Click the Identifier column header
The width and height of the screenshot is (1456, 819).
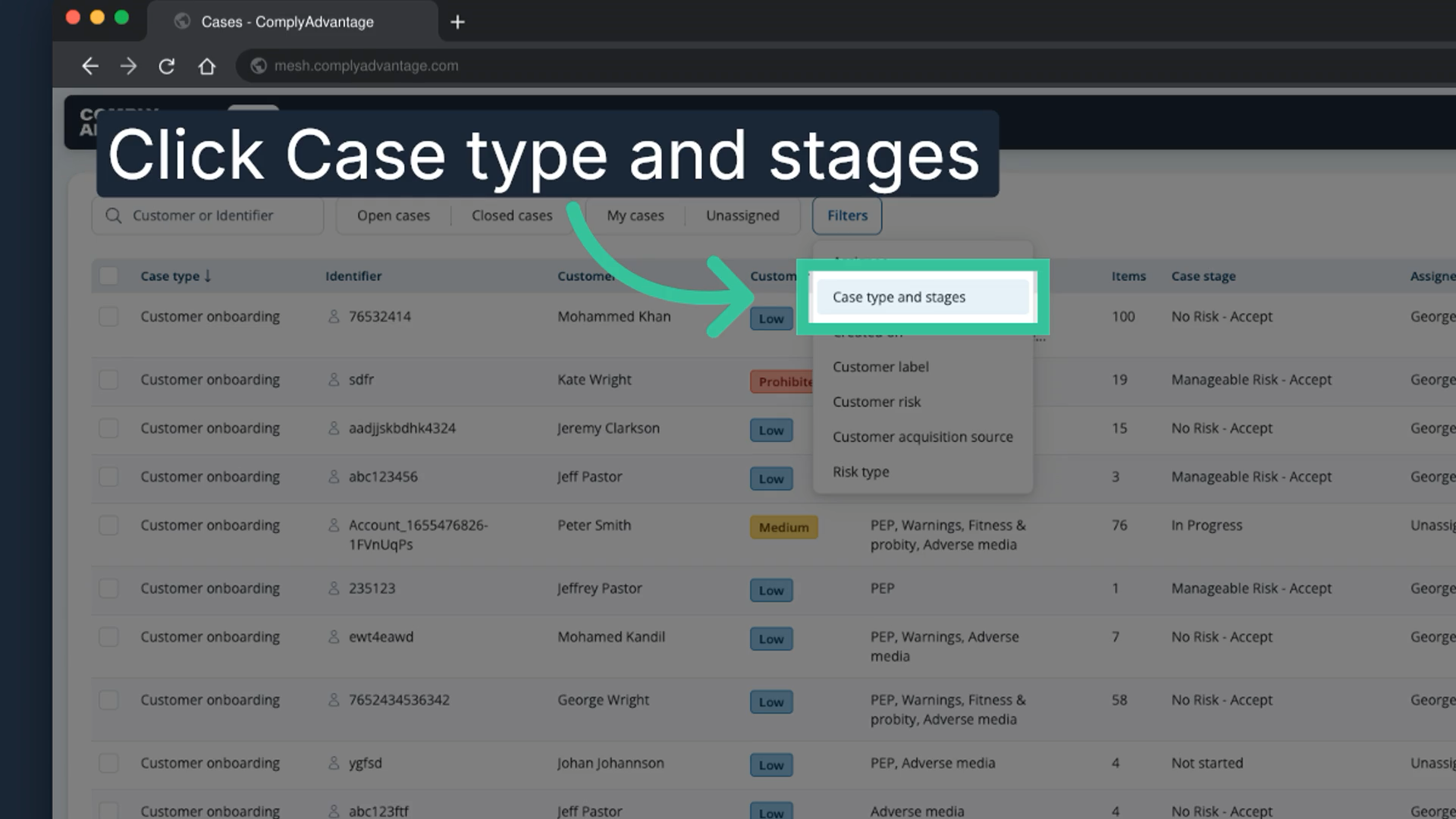point(353,276)
